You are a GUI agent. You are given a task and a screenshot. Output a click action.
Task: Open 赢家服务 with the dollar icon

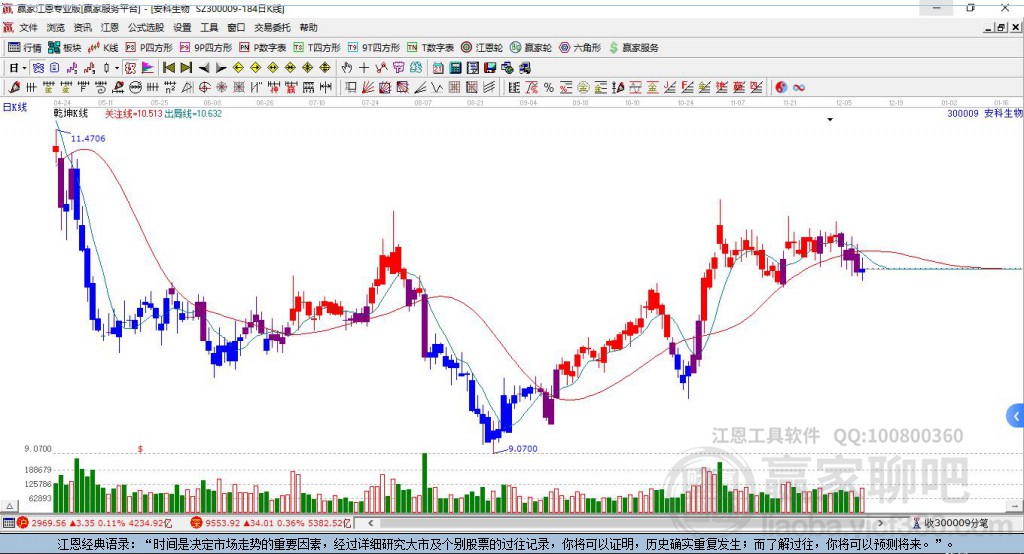[634, 48]
